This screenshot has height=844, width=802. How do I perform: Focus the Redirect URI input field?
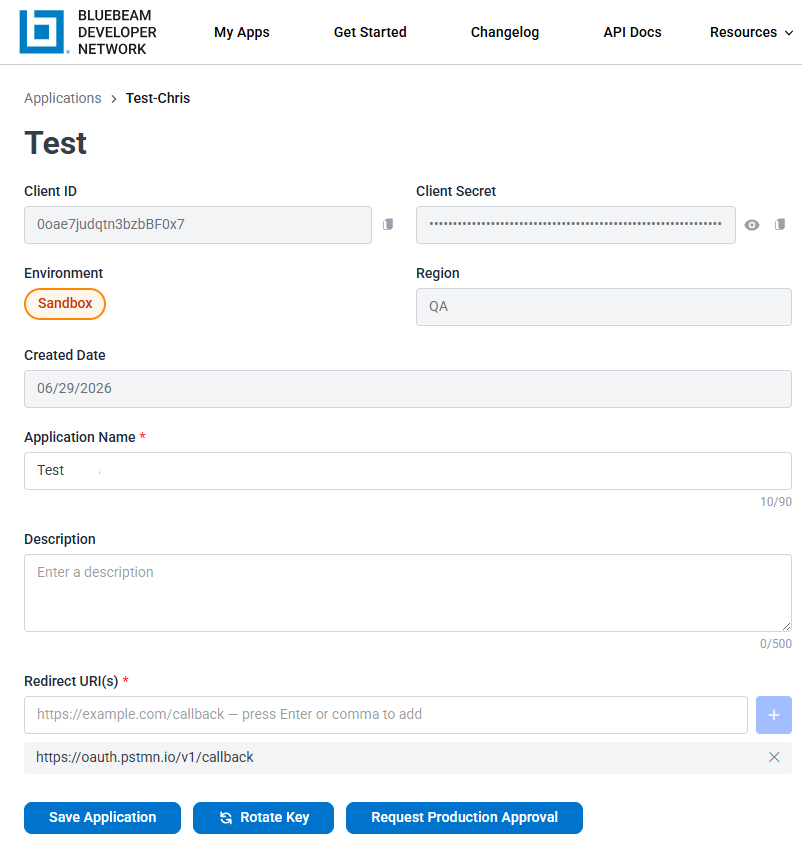click(x=385, y=715)
